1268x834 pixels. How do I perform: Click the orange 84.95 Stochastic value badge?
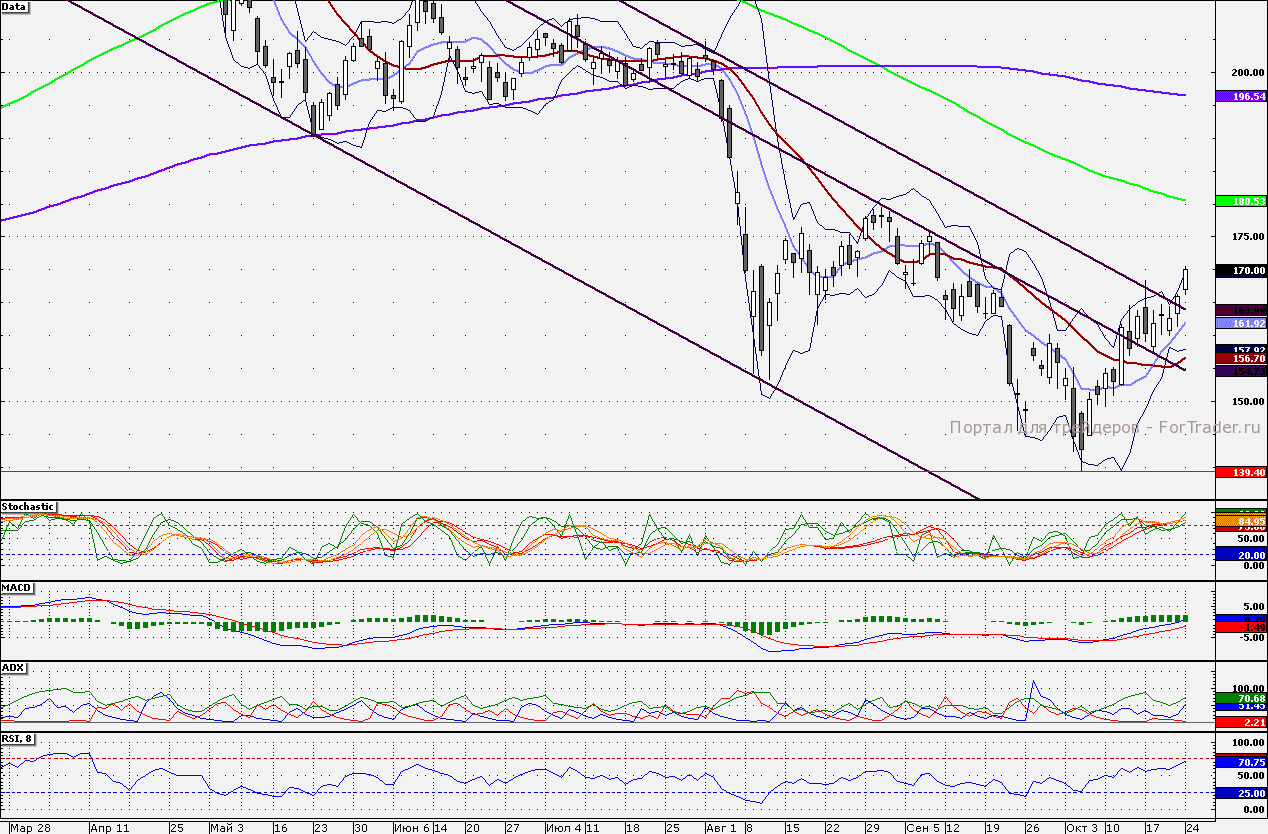(1235, 521)
